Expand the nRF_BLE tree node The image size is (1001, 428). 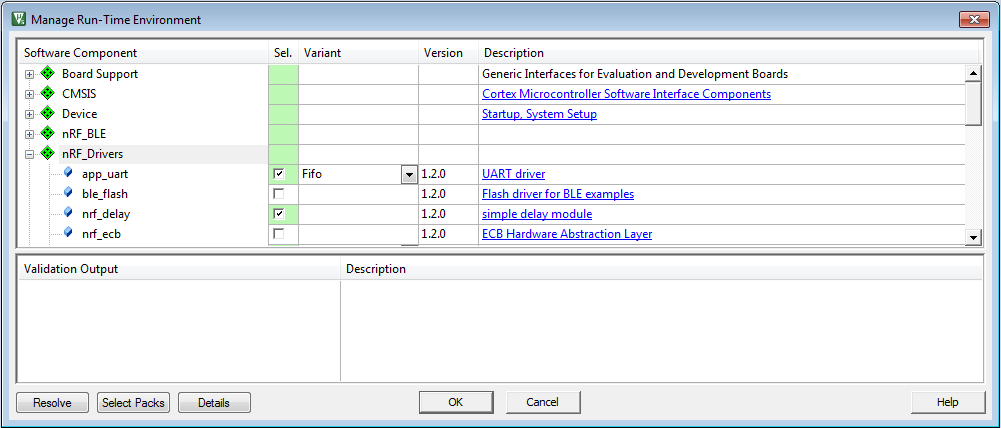tap(29, 134)
